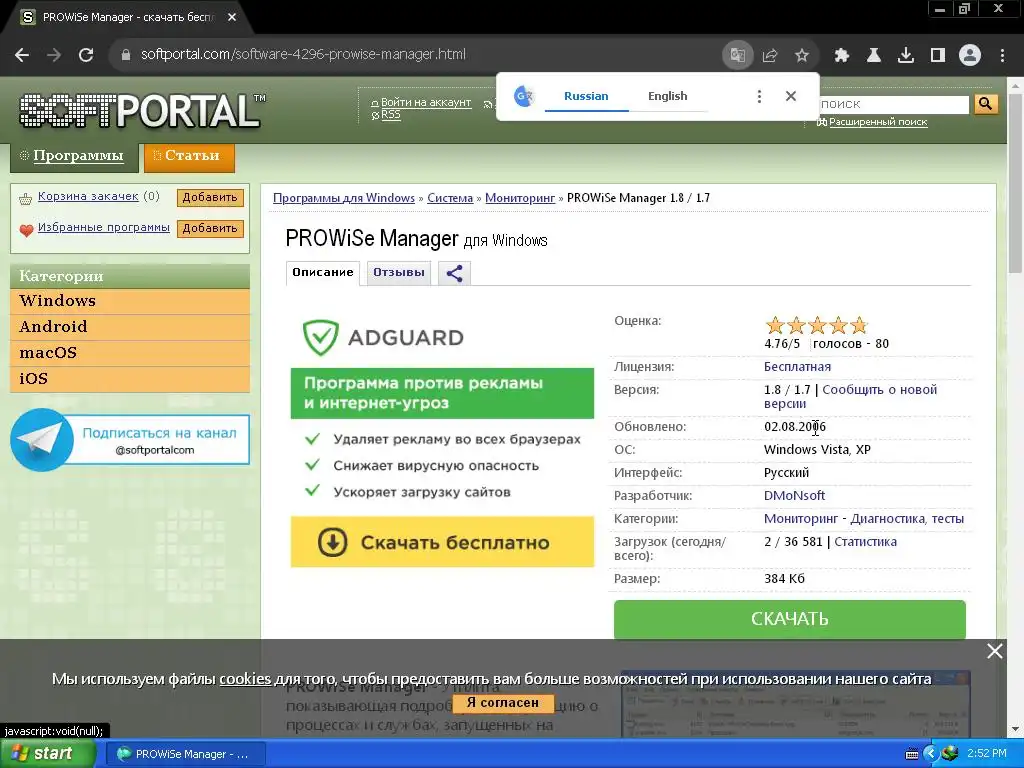Open the Chrome profile avatar
The height and width of the screenshot is (768, 1024).
[x=970, y=56]
